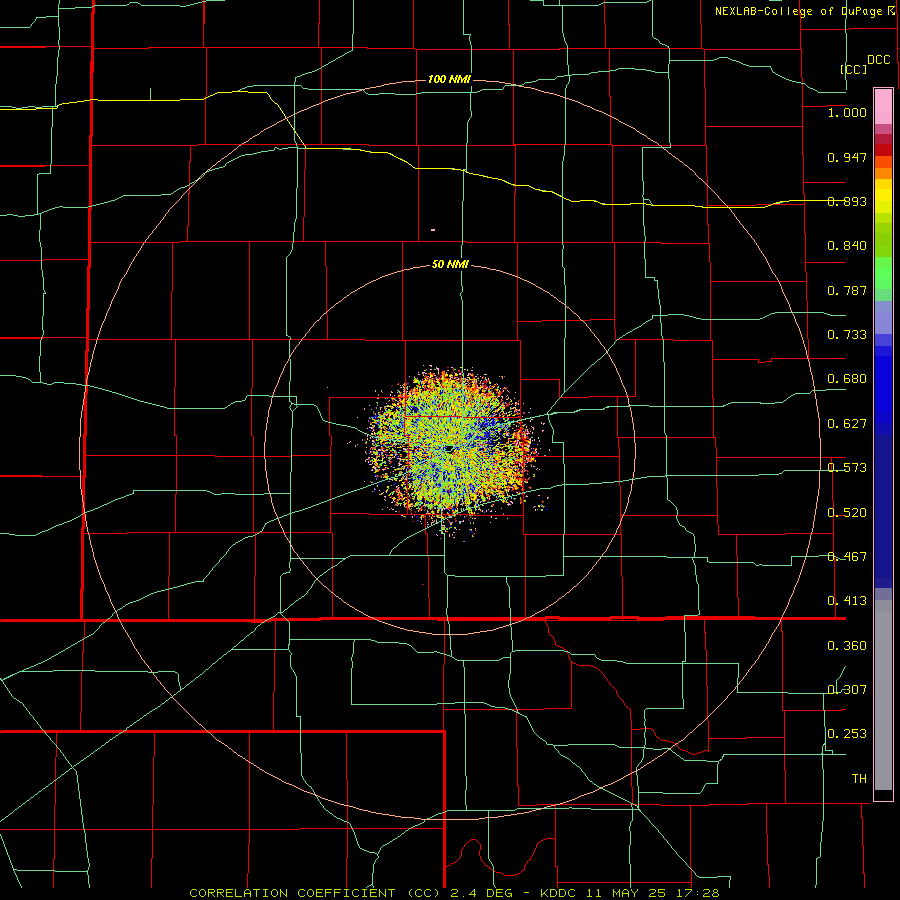Select the 0.627 scale value

pos(847,424)
